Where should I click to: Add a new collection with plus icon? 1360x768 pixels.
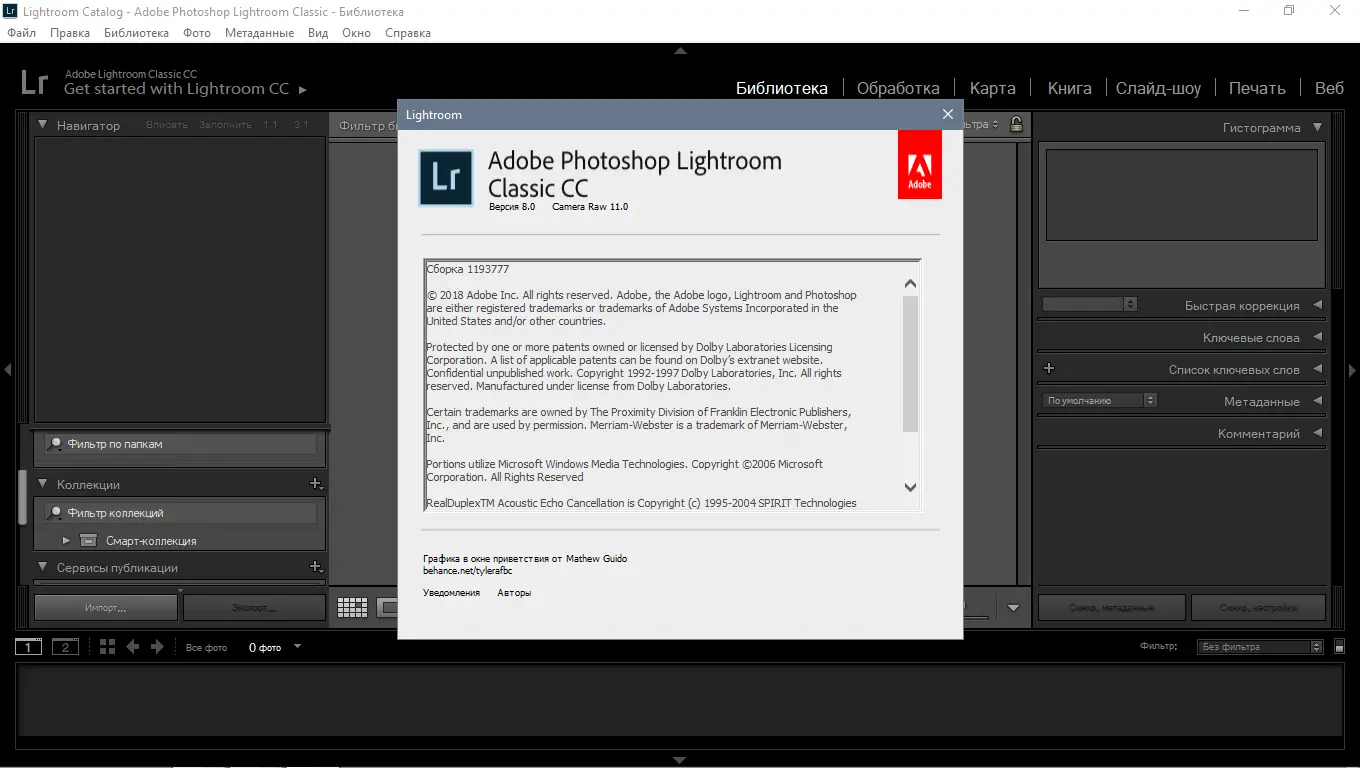(316, 484)
